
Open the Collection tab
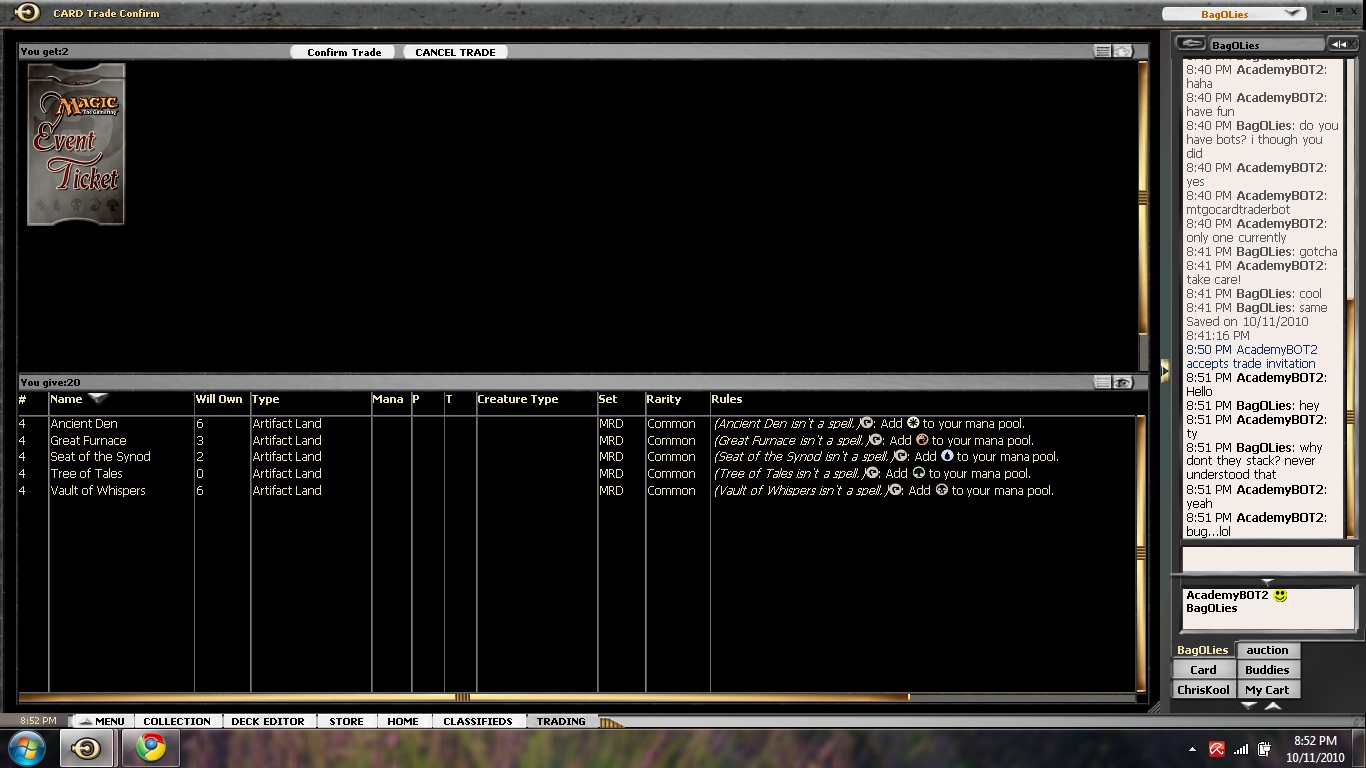click(177, 721)
